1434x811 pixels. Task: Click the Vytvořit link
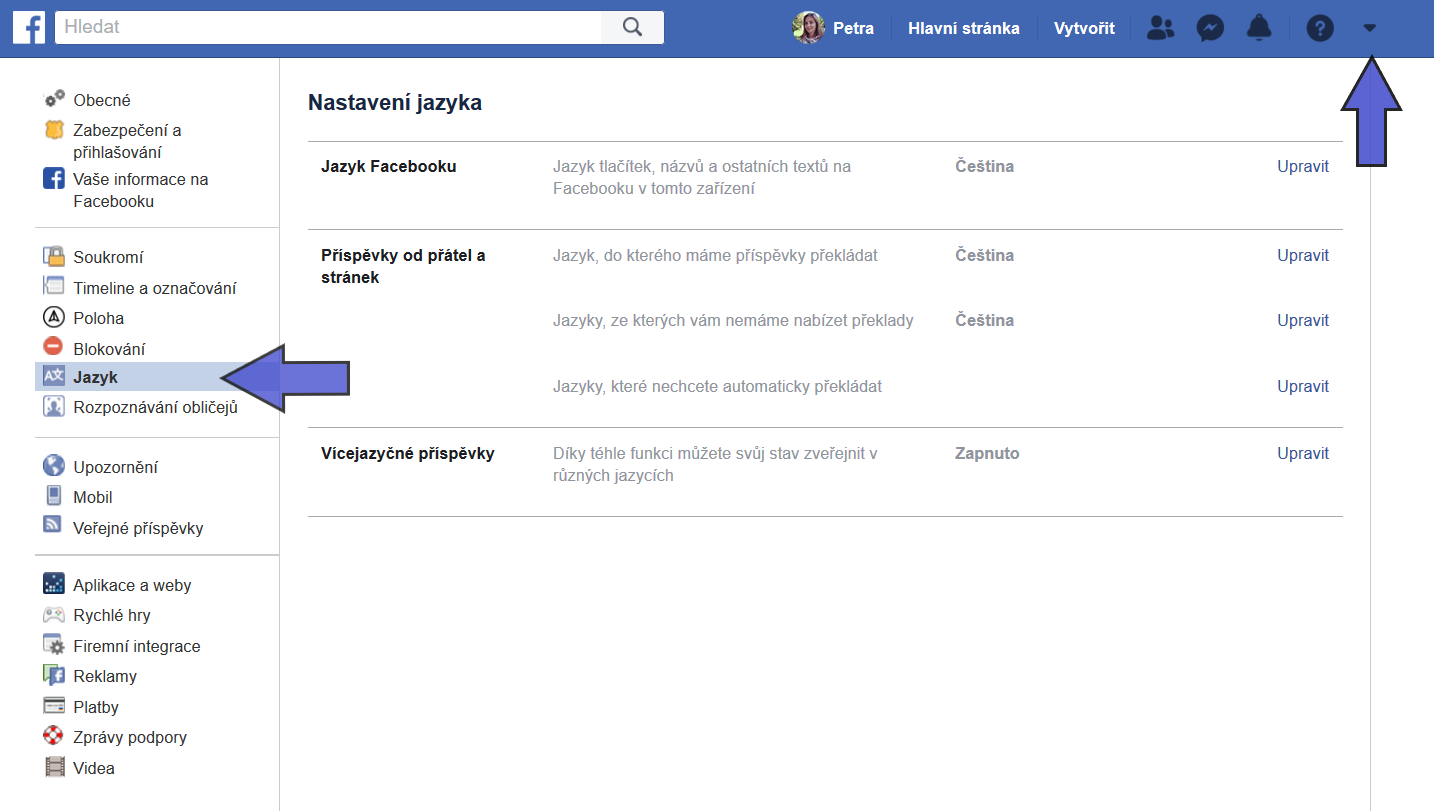tap(1084, 28)
